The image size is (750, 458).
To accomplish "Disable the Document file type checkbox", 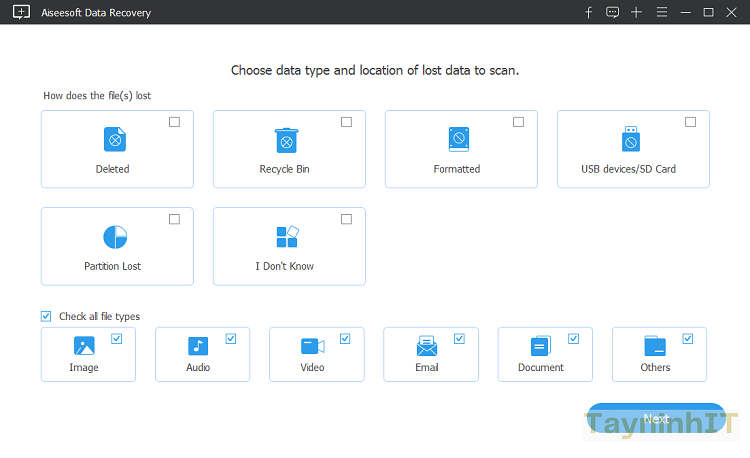I will [x=574, y=339].
